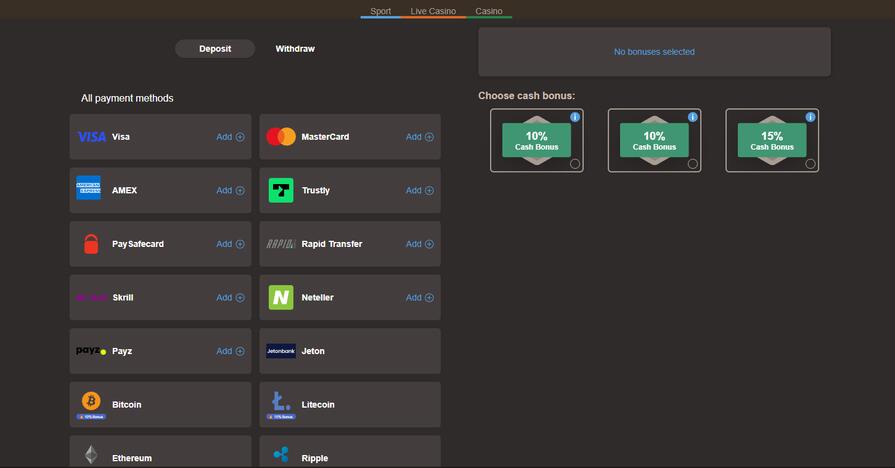This screenshot has height=468, width=895.
Task: Select the 15% Cash Bonus radio button
Action: pyautogui.click(x=810, y=164)
